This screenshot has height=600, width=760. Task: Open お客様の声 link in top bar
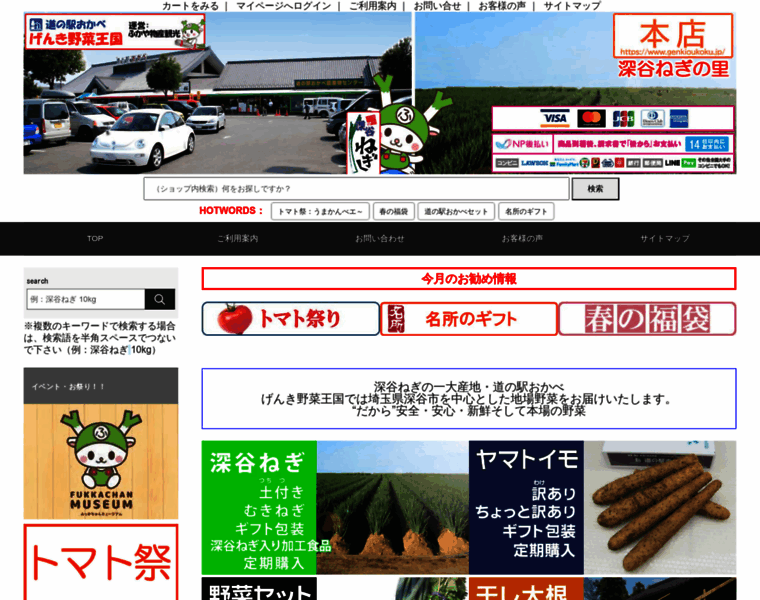tap(502, 6)
